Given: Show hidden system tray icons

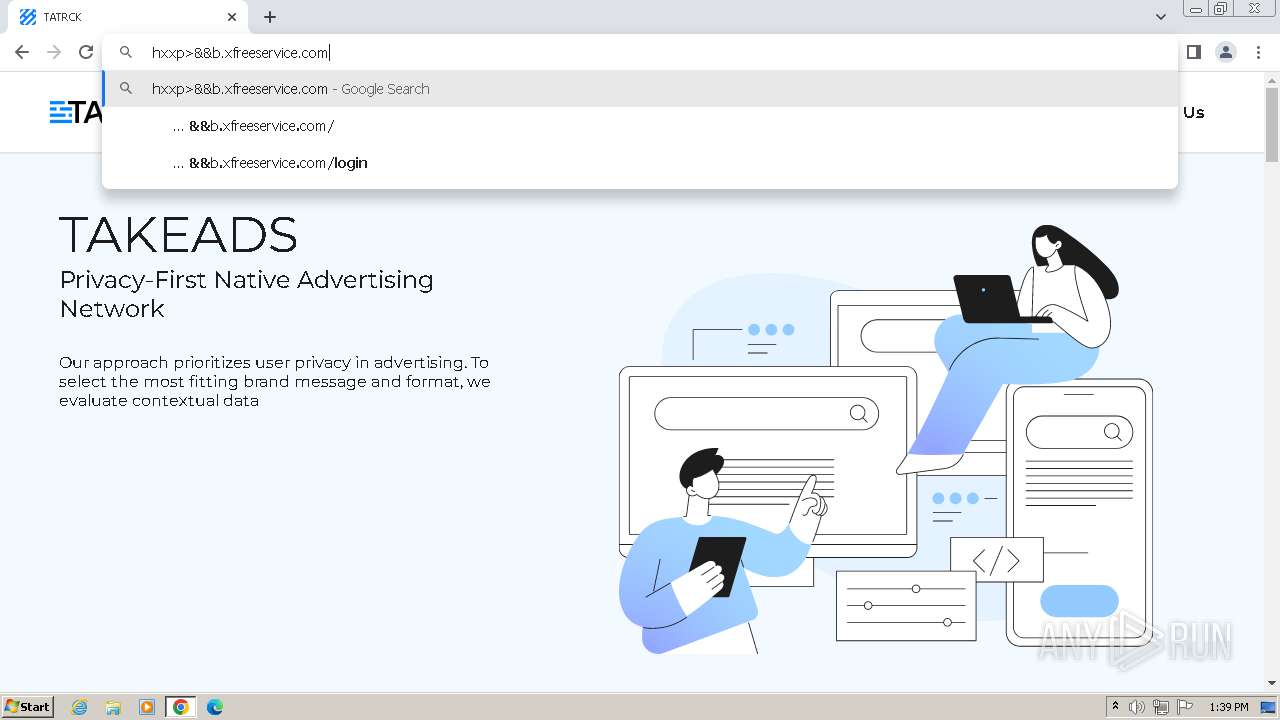Looking at the screenshot, I should point(1115,707).
